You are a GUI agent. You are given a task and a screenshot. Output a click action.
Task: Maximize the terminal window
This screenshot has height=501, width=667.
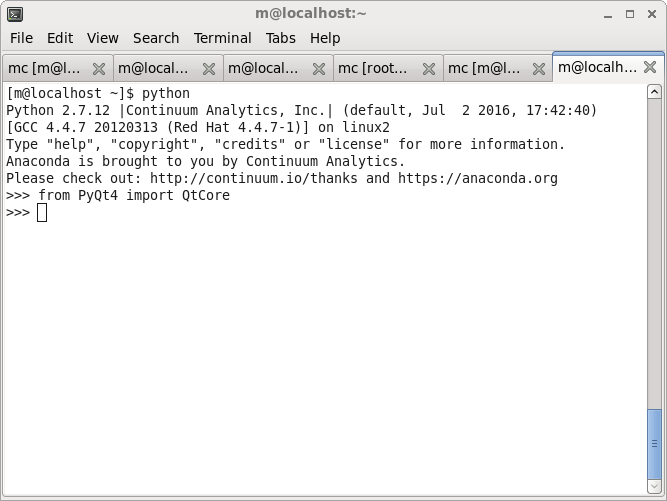[x=629, y=14]
